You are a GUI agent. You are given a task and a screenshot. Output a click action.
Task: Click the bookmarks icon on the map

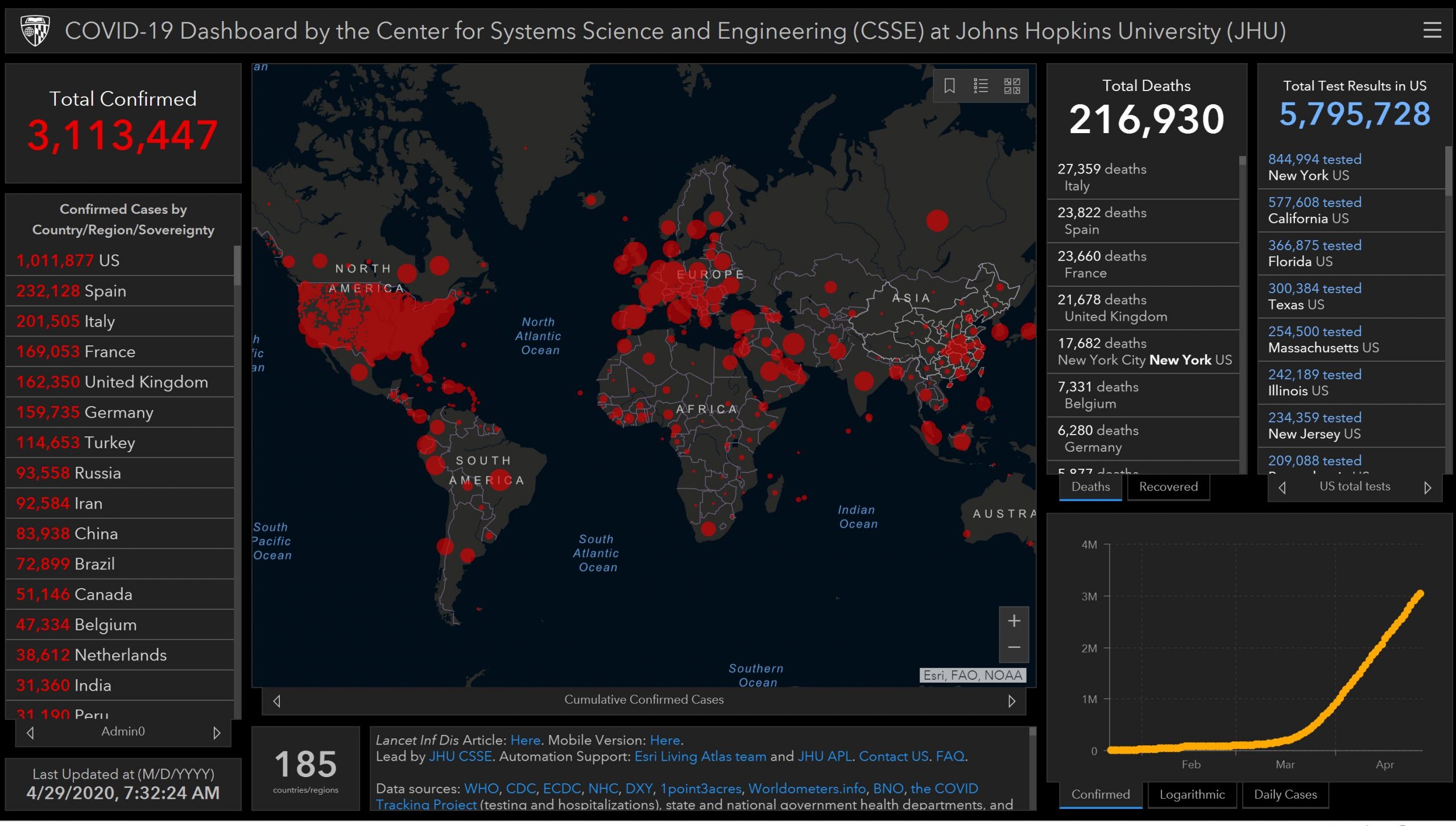[x=949, y=86]
